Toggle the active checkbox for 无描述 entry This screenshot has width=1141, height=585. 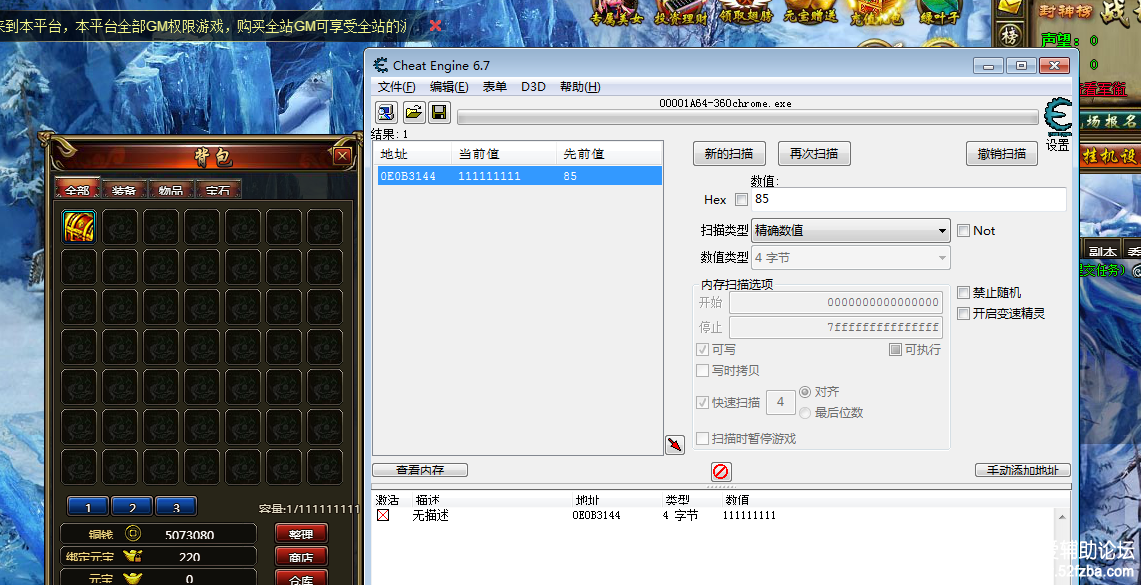click(x=383, y=515)
